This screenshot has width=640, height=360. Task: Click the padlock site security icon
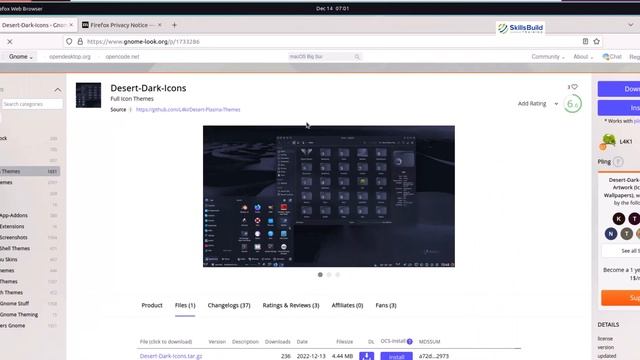tap(80, 42)
